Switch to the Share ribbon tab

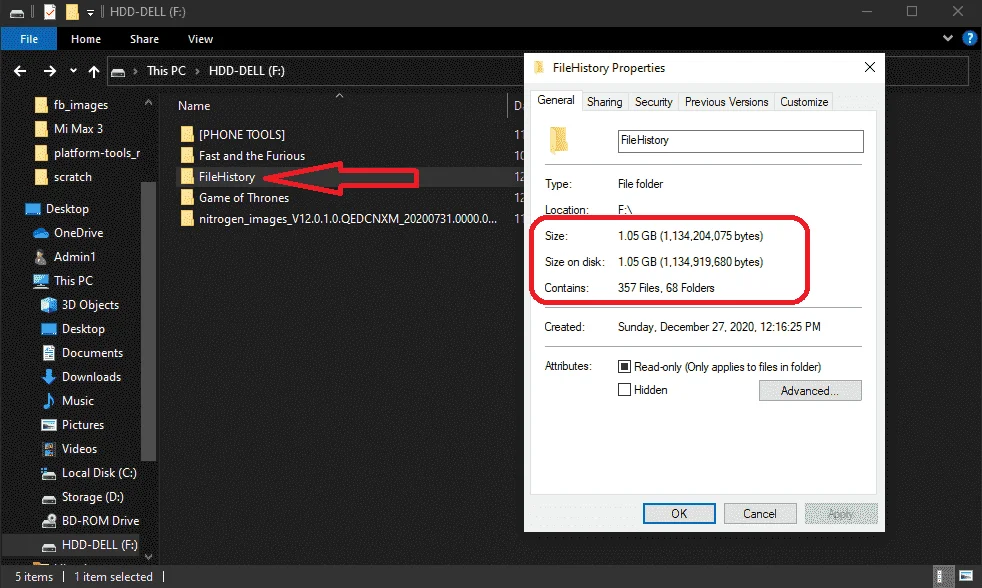[144, 39]
